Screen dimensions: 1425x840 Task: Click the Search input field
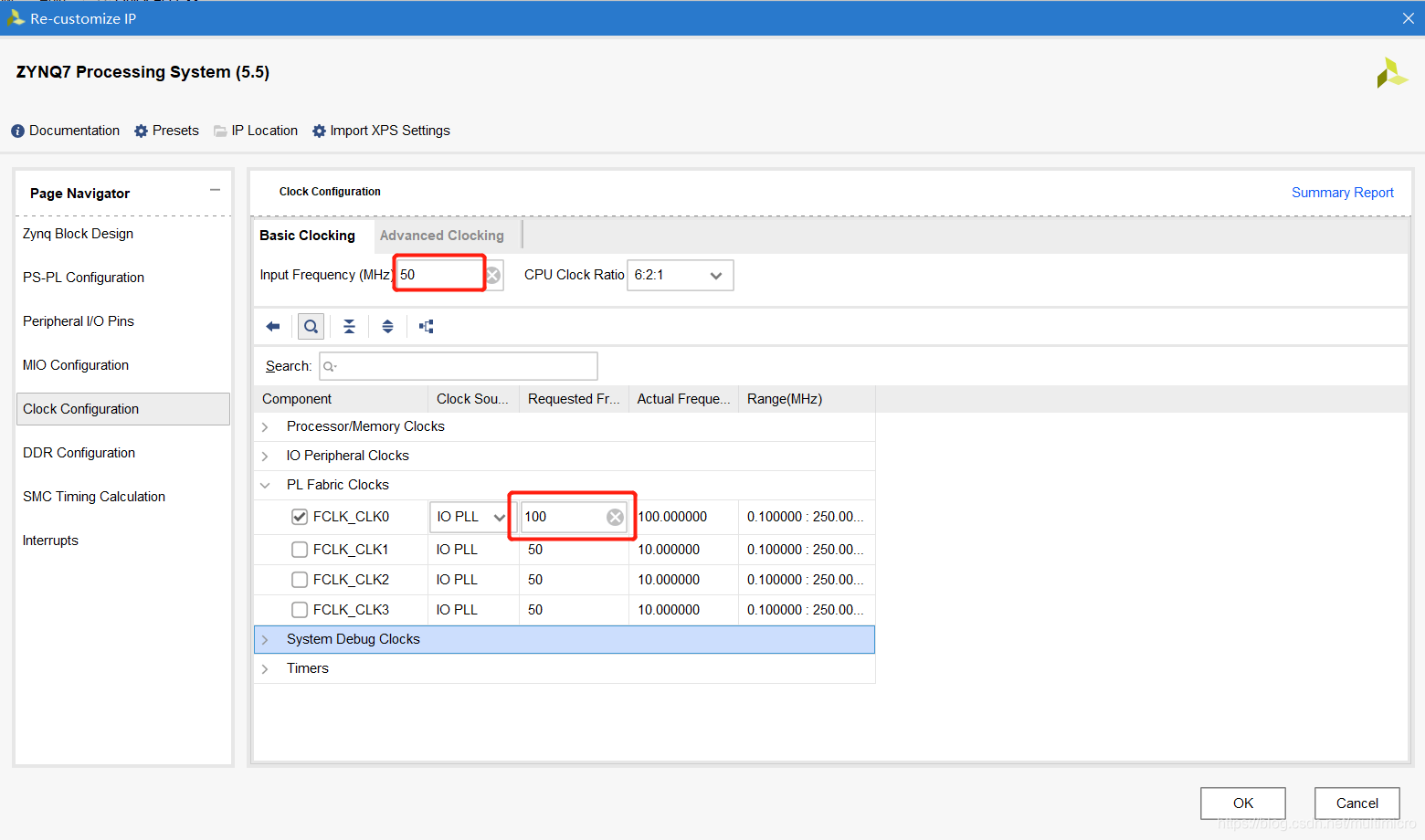coord(459,366)
